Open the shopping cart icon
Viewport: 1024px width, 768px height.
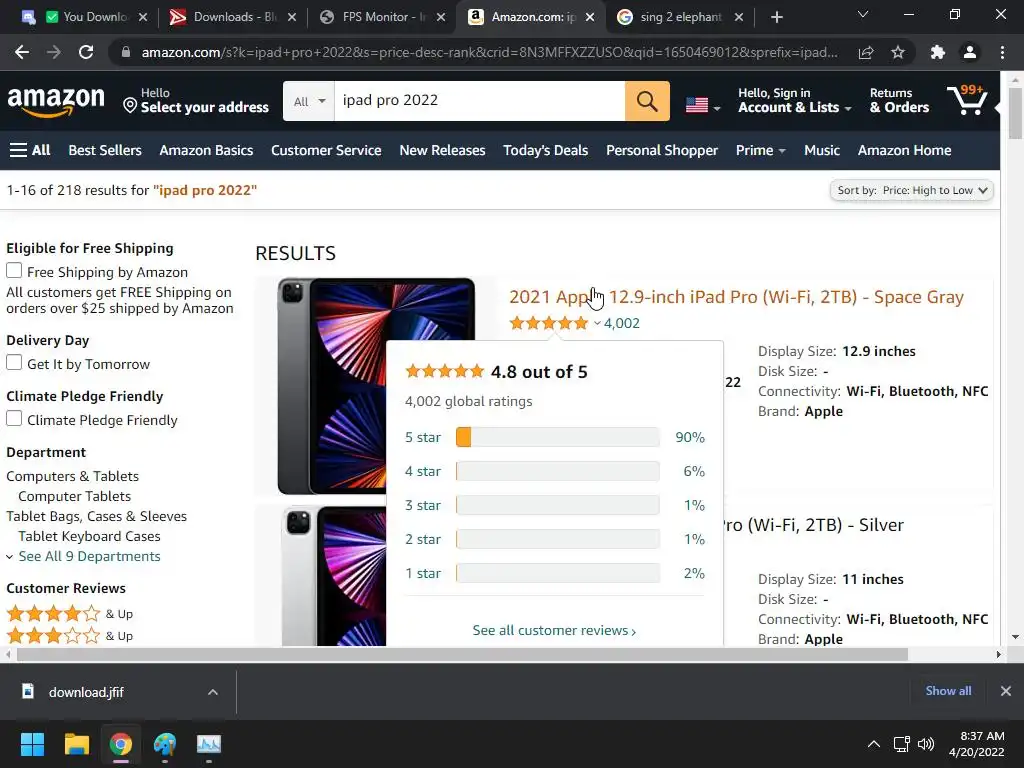(968, 101)
